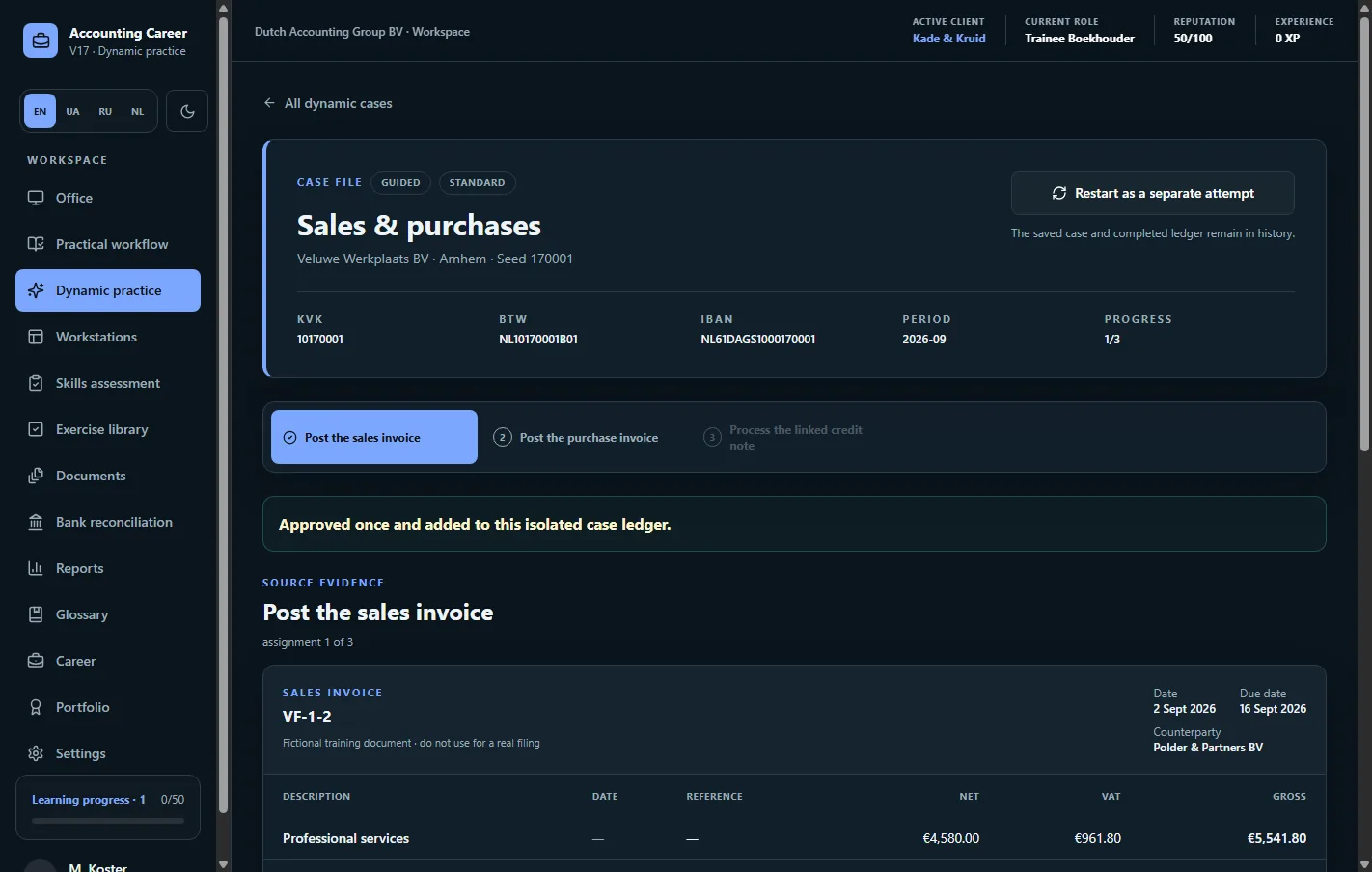Switch language to NL
Screen dimensions: 1372x872
point(138,111)
